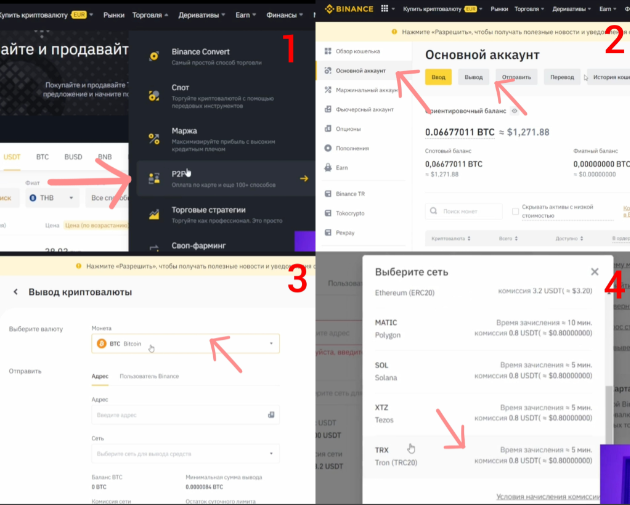This screenshot has width=630, height=505.
Task: Click the orange BTC coin icon in Монета field
Action: [101, 343]
